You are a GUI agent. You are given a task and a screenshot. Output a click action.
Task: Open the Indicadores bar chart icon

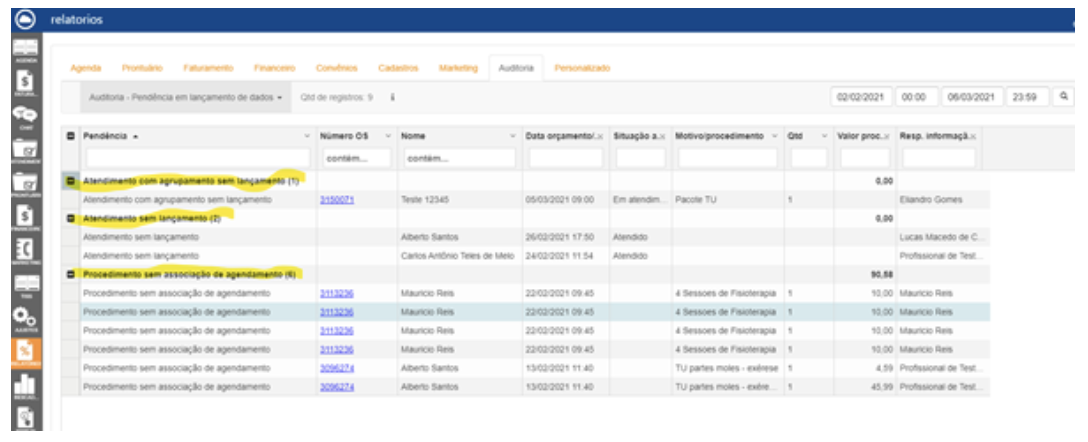pos(25,387)
